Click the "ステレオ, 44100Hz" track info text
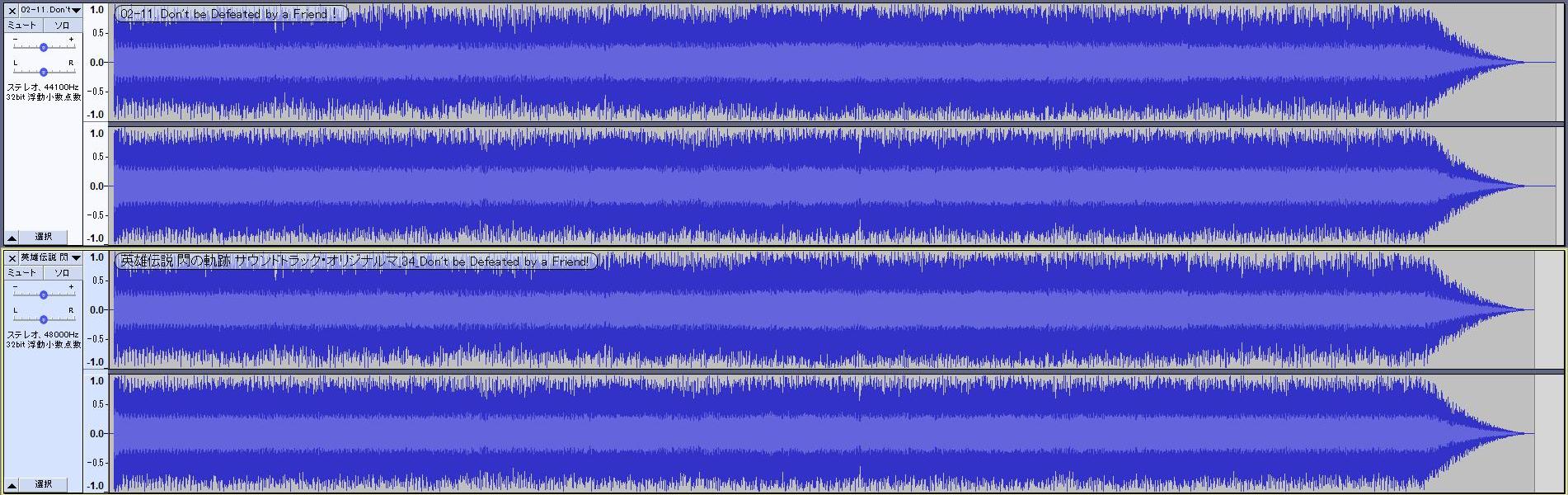Viewport: 1568px width, 495px height. pos(44,87)
